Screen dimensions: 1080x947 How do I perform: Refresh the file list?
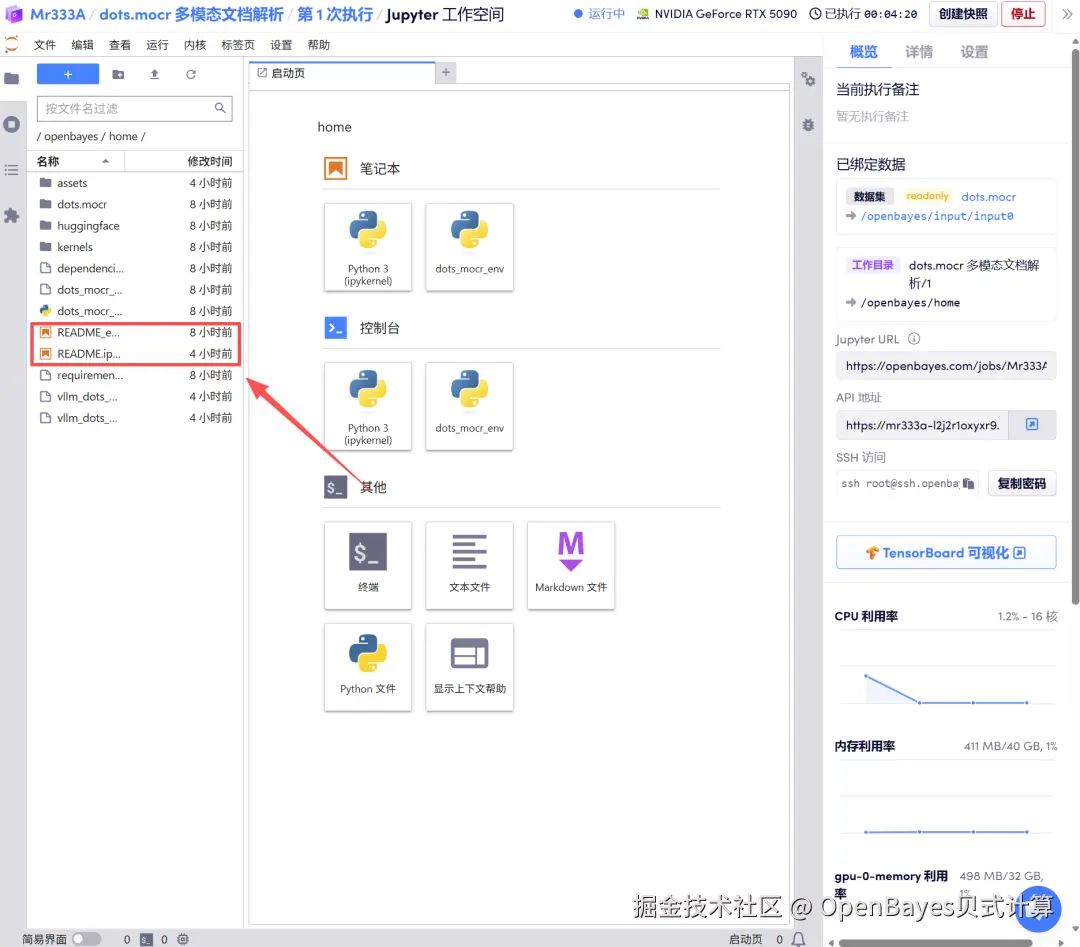pos(191,74)
